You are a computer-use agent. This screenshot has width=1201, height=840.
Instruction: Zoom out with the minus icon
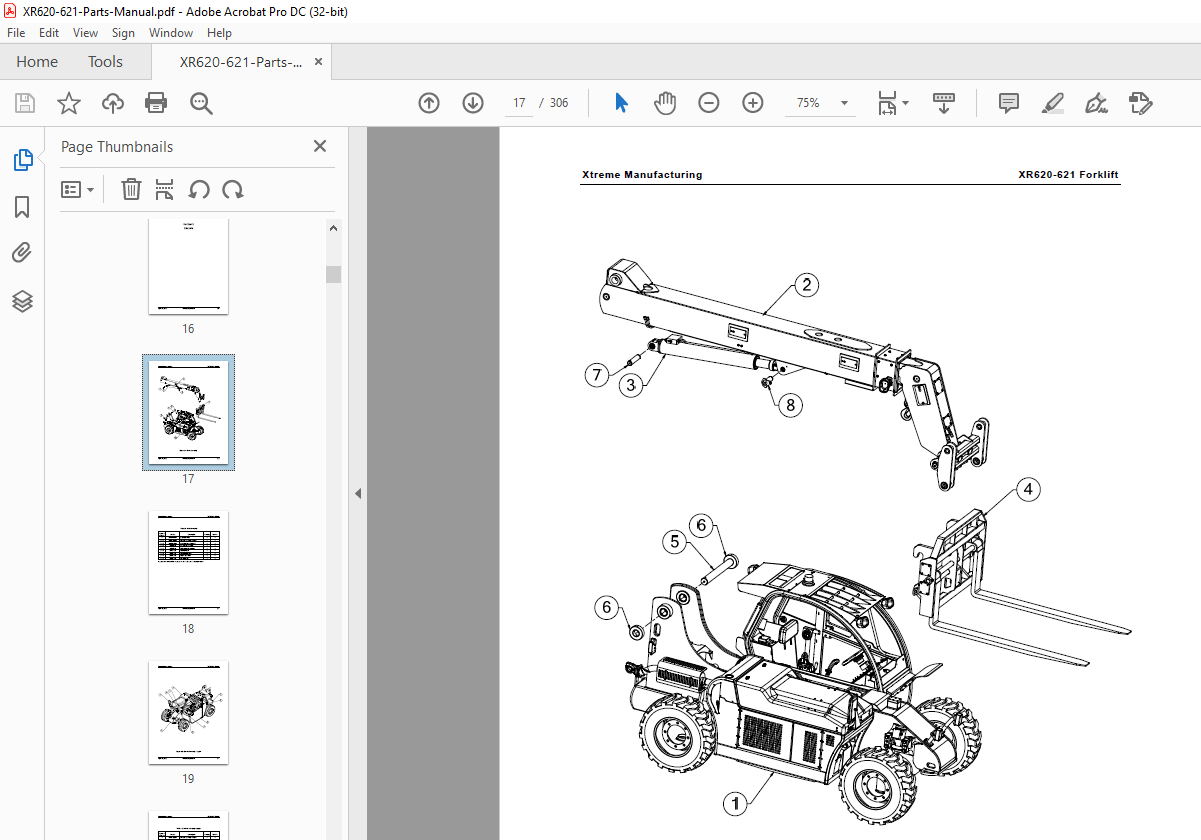[709, 103]
